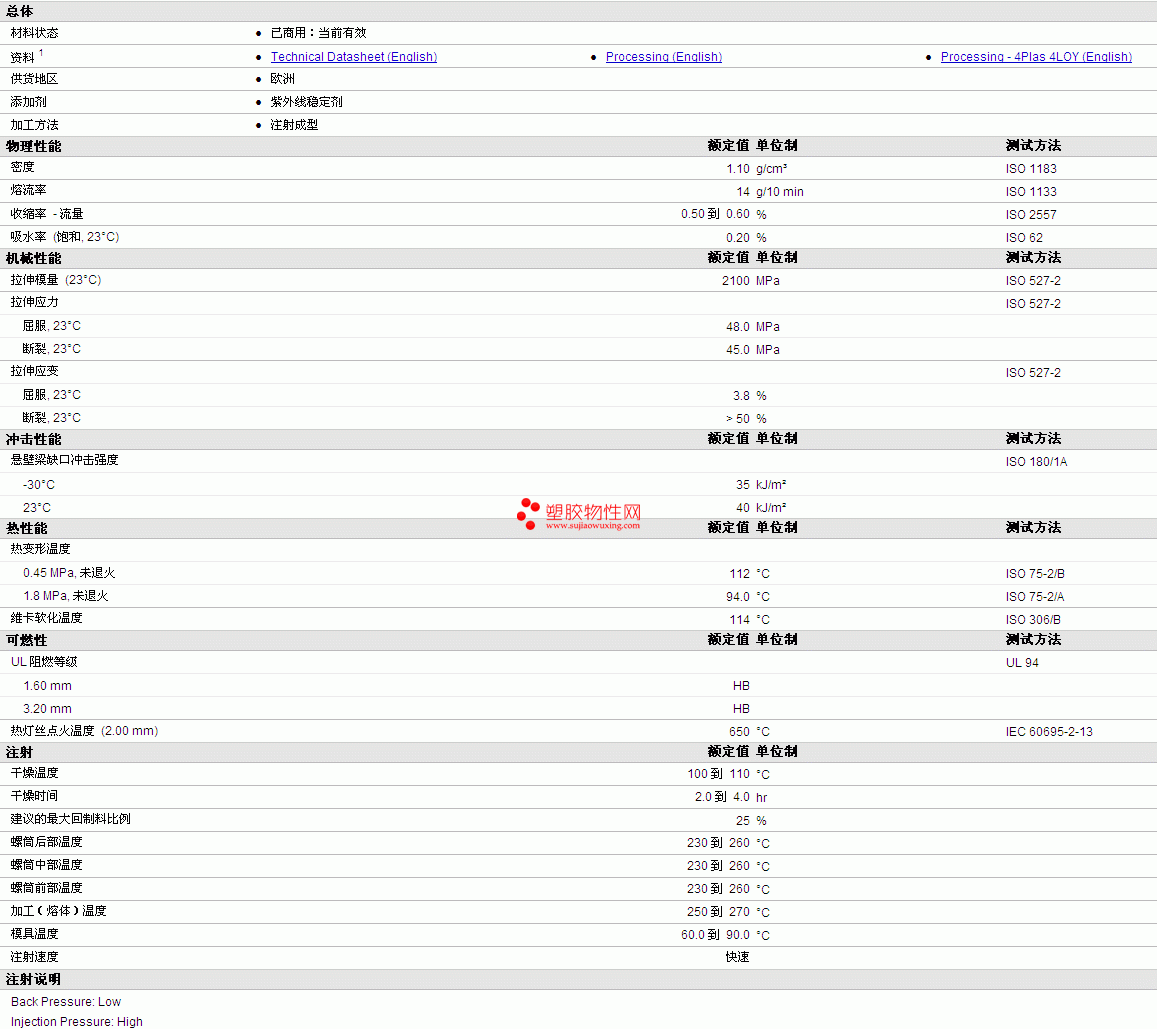Select the 物理性能 section header
Image resolution: width=1157 pixels, height=1029 pixels.
33,146
